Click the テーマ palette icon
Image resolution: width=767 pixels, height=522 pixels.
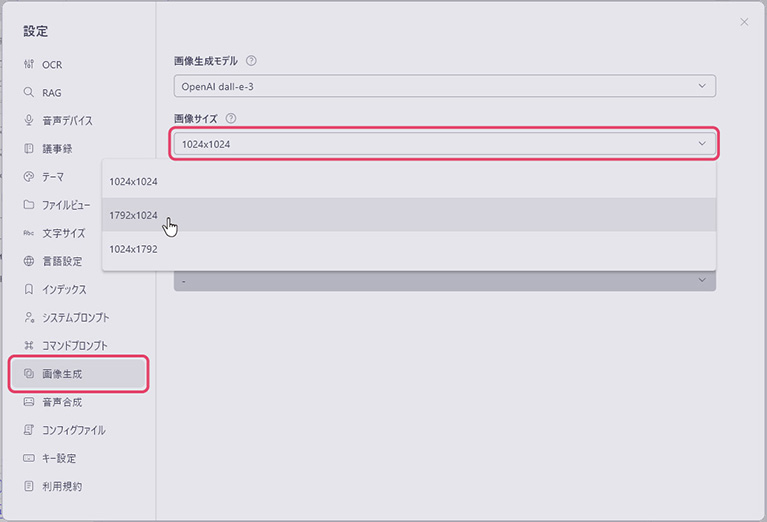[29, 177]
